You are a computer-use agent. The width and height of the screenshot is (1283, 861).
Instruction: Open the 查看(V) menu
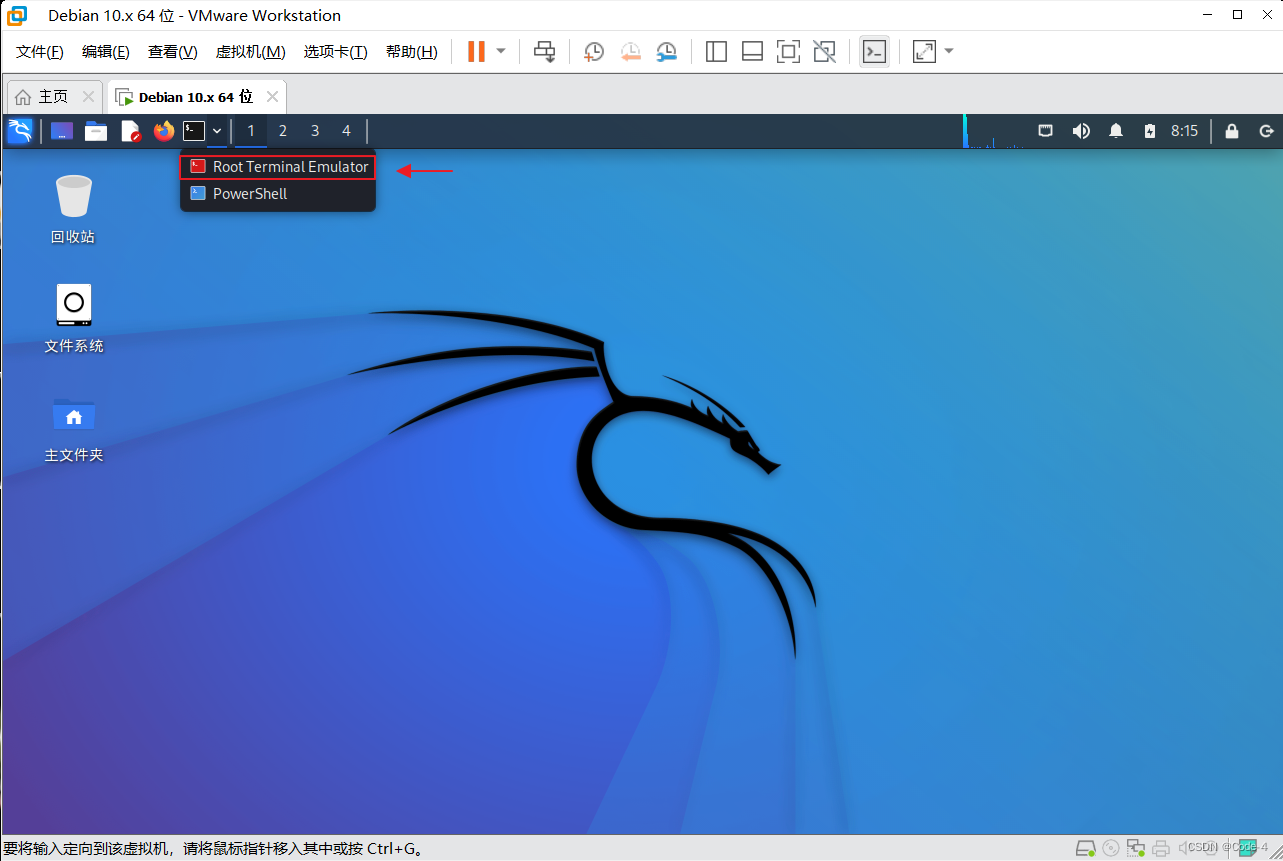click(x=173, y=52)
